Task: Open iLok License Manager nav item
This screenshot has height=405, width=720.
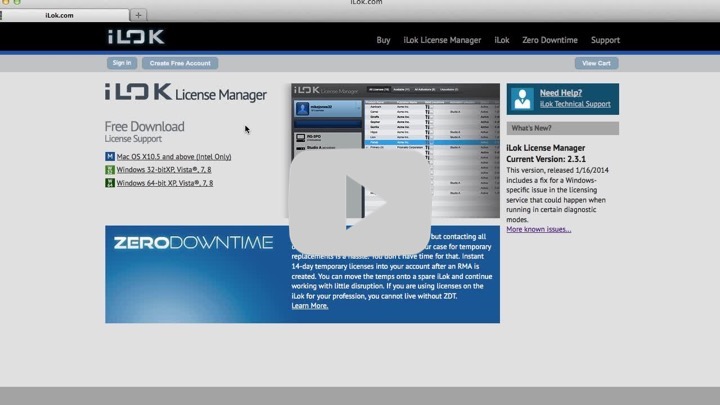Action: (442, 40)
